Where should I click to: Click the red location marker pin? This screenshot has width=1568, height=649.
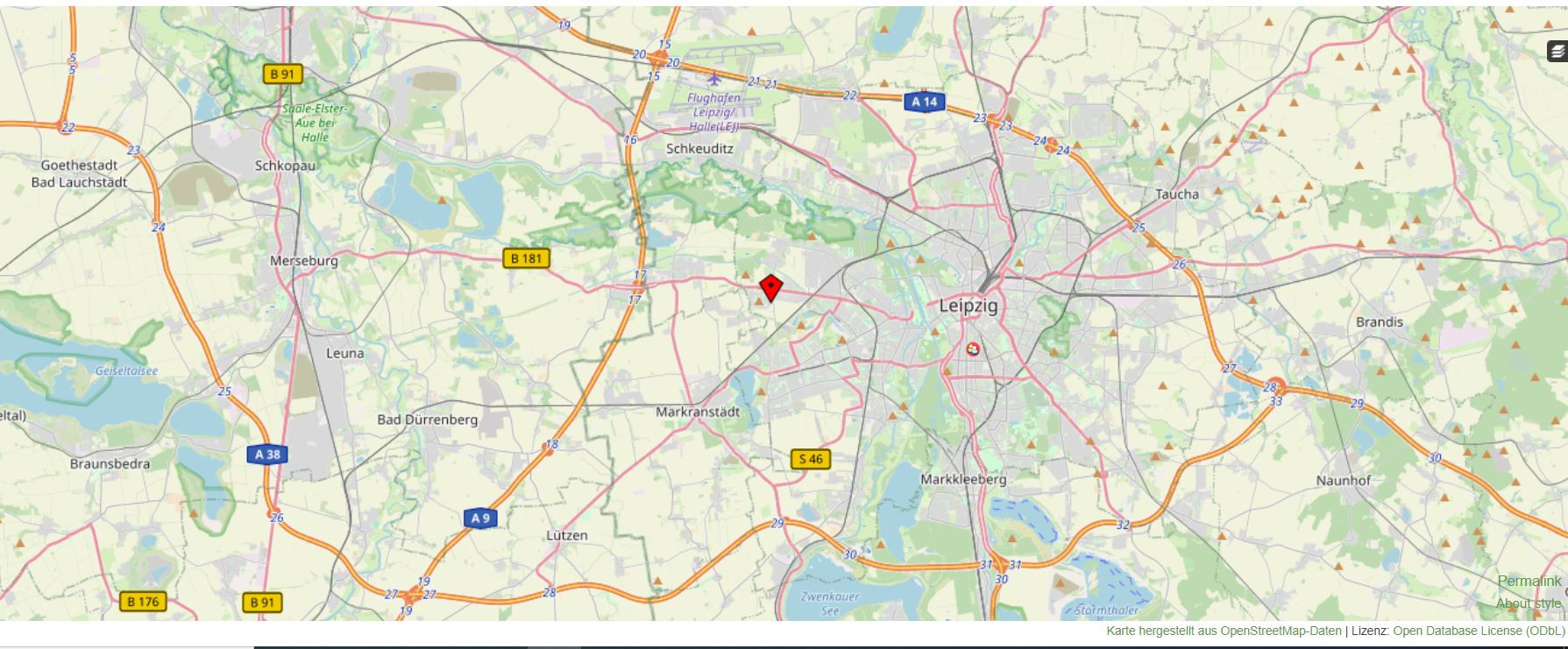[770, 287]
